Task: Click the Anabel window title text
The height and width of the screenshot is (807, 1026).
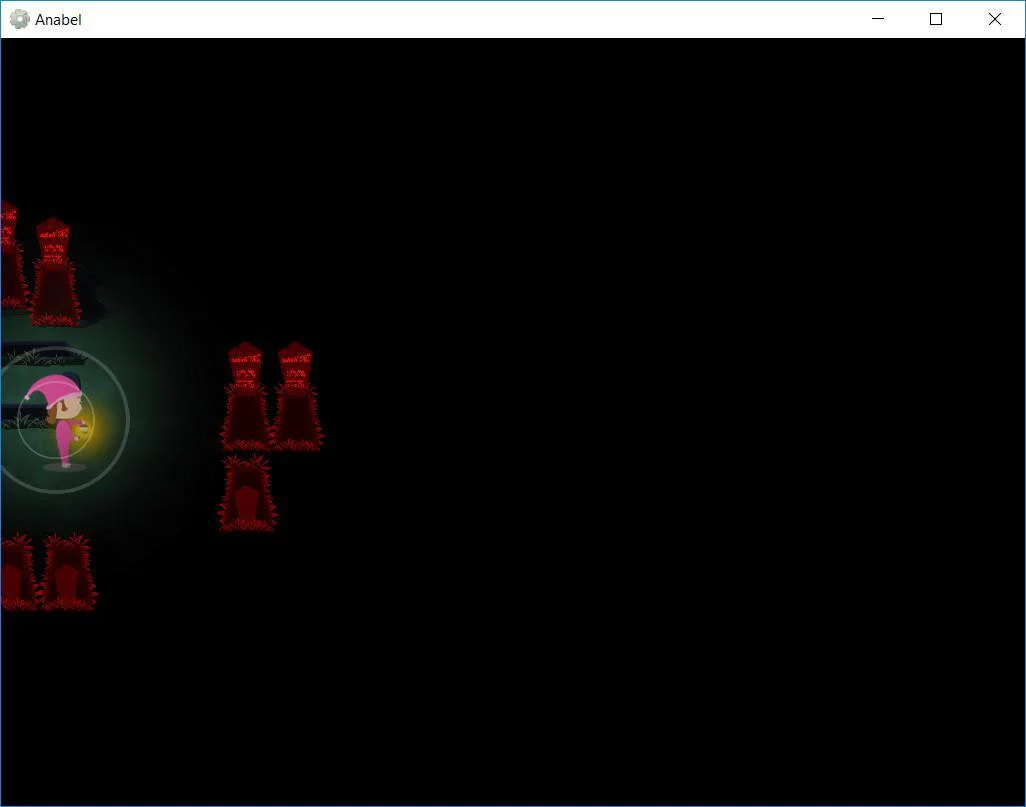Action: tap(58, 20)
